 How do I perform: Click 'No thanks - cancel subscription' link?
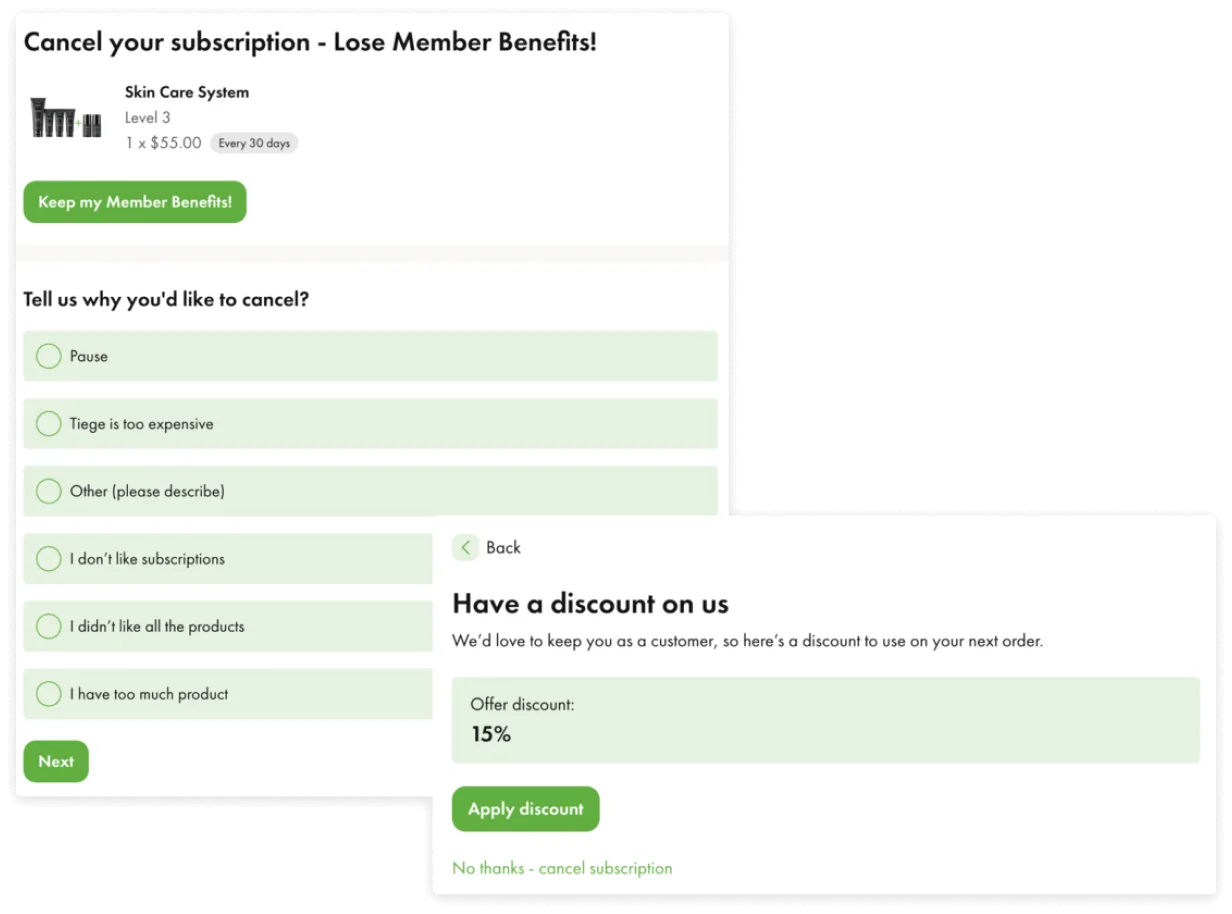click(x=562, y=868)
